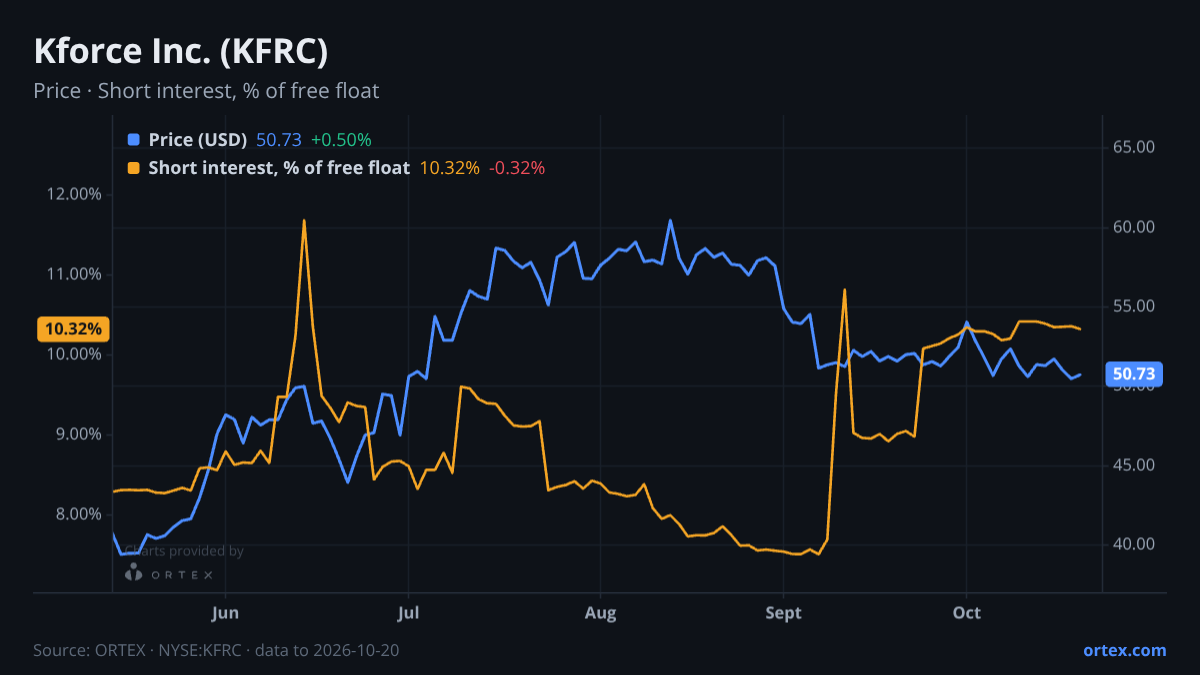This screenshot has width=1200, height=675.
Task: Click the Aug x-axis label
Action: pos(600,613)
